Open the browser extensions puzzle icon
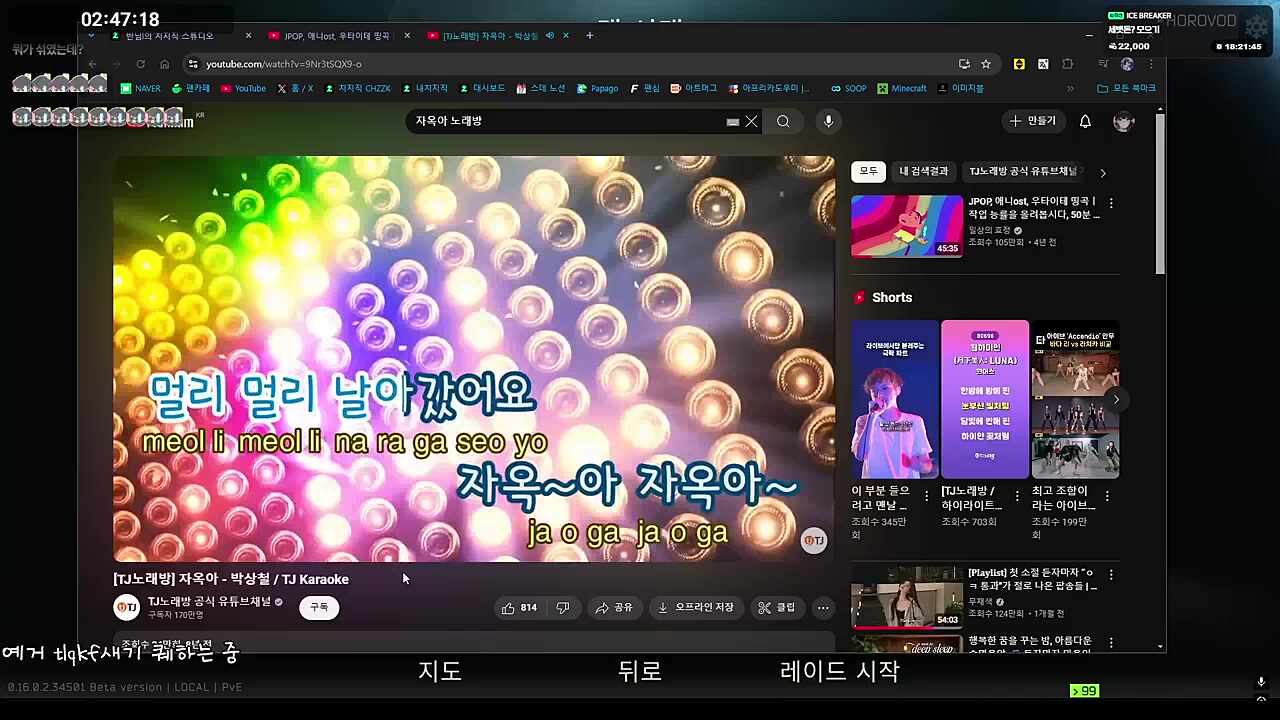Image resolution: width=1280 pixels, height=720 pixels. pyautogui.click(x=1068, y=63)
